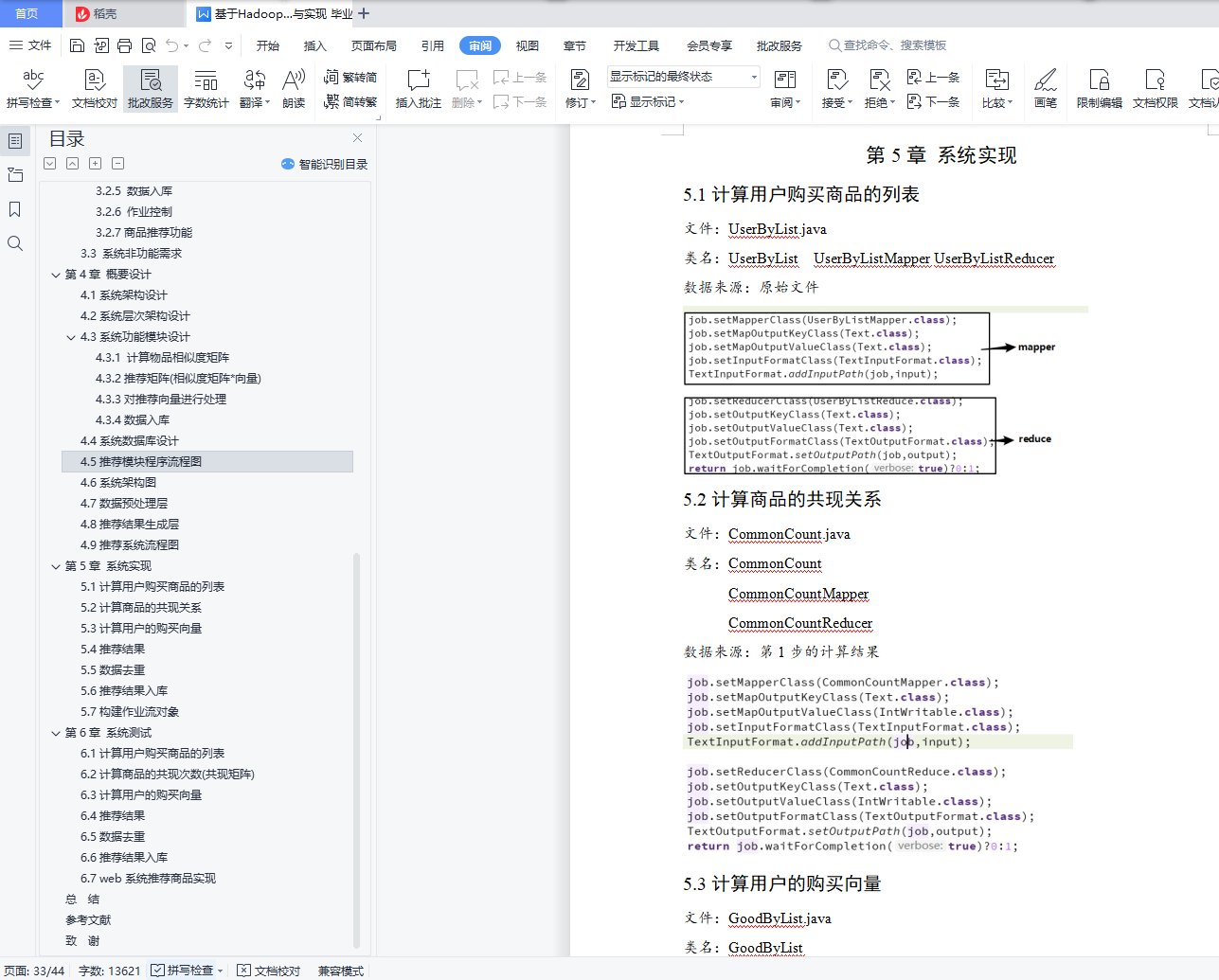Click the 兼容模式 status bar label

341,971
